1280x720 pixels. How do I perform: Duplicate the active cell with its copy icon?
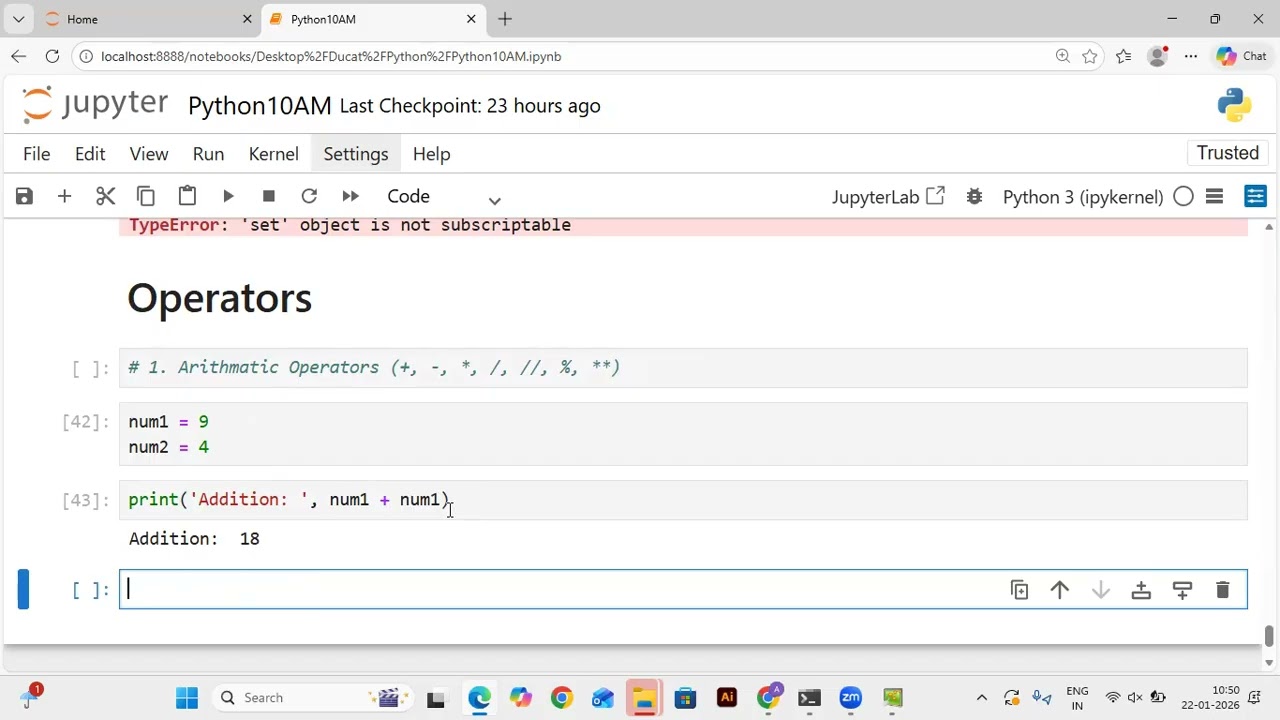click(x=1019, y=590)
